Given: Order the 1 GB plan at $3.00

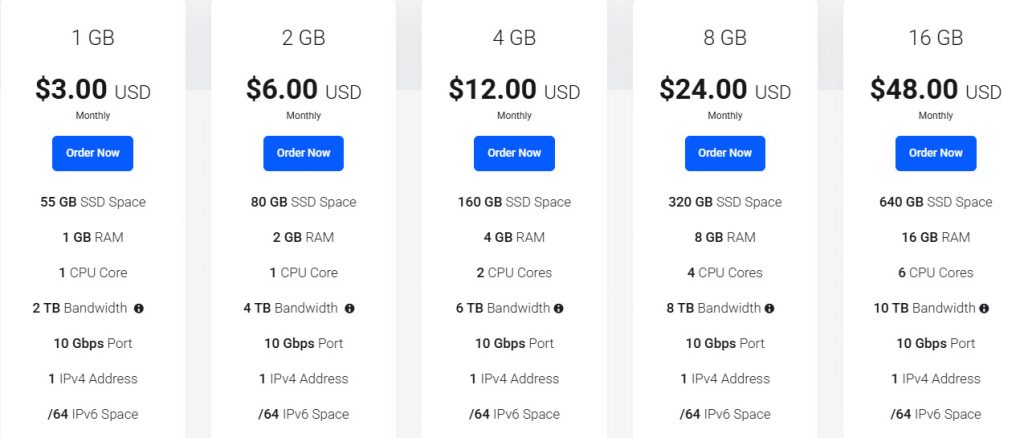Looking at the screenshot, I should [x=93, y=153].
